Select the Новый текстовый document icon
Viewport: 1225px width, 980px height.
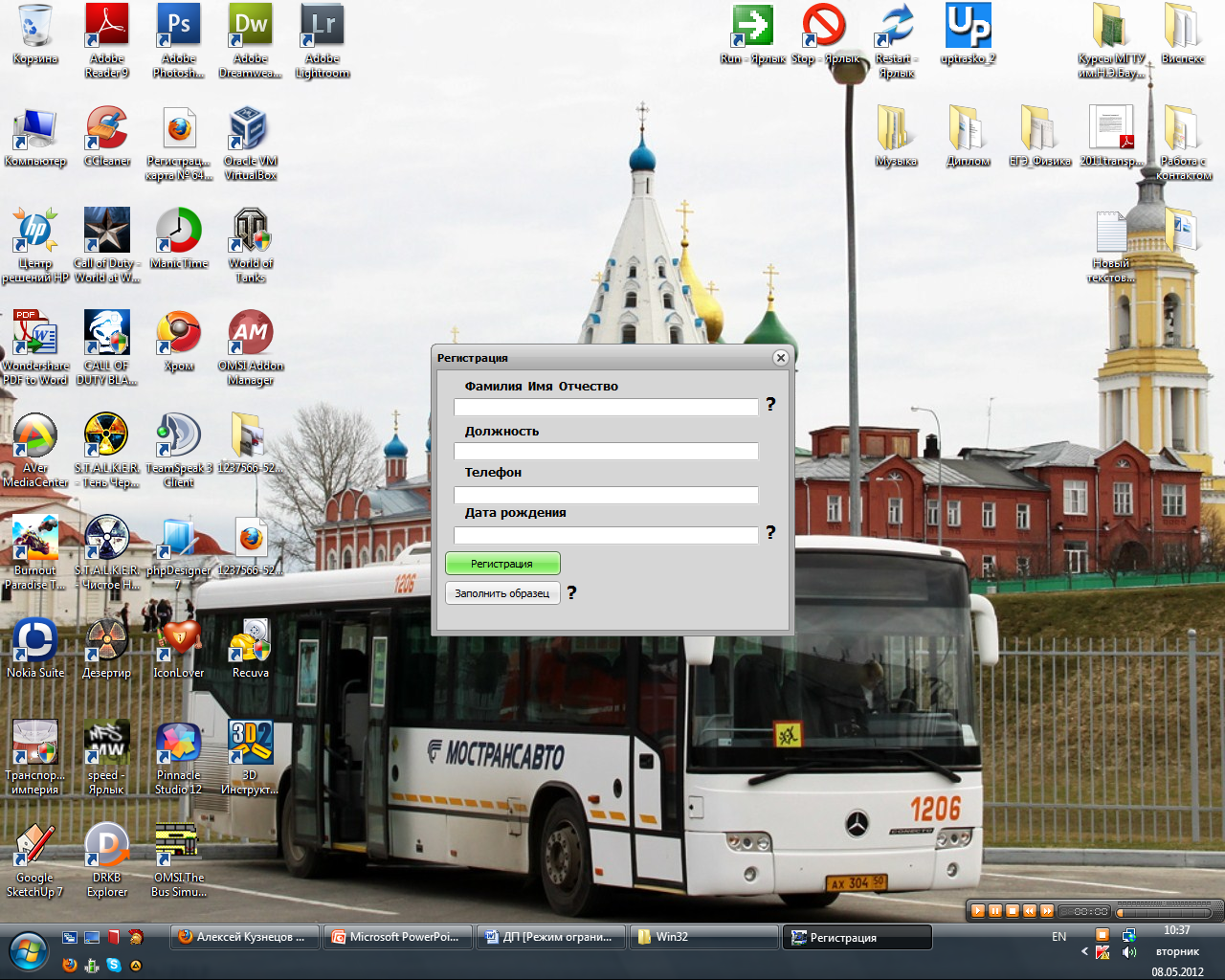[x=1112, y=245]
